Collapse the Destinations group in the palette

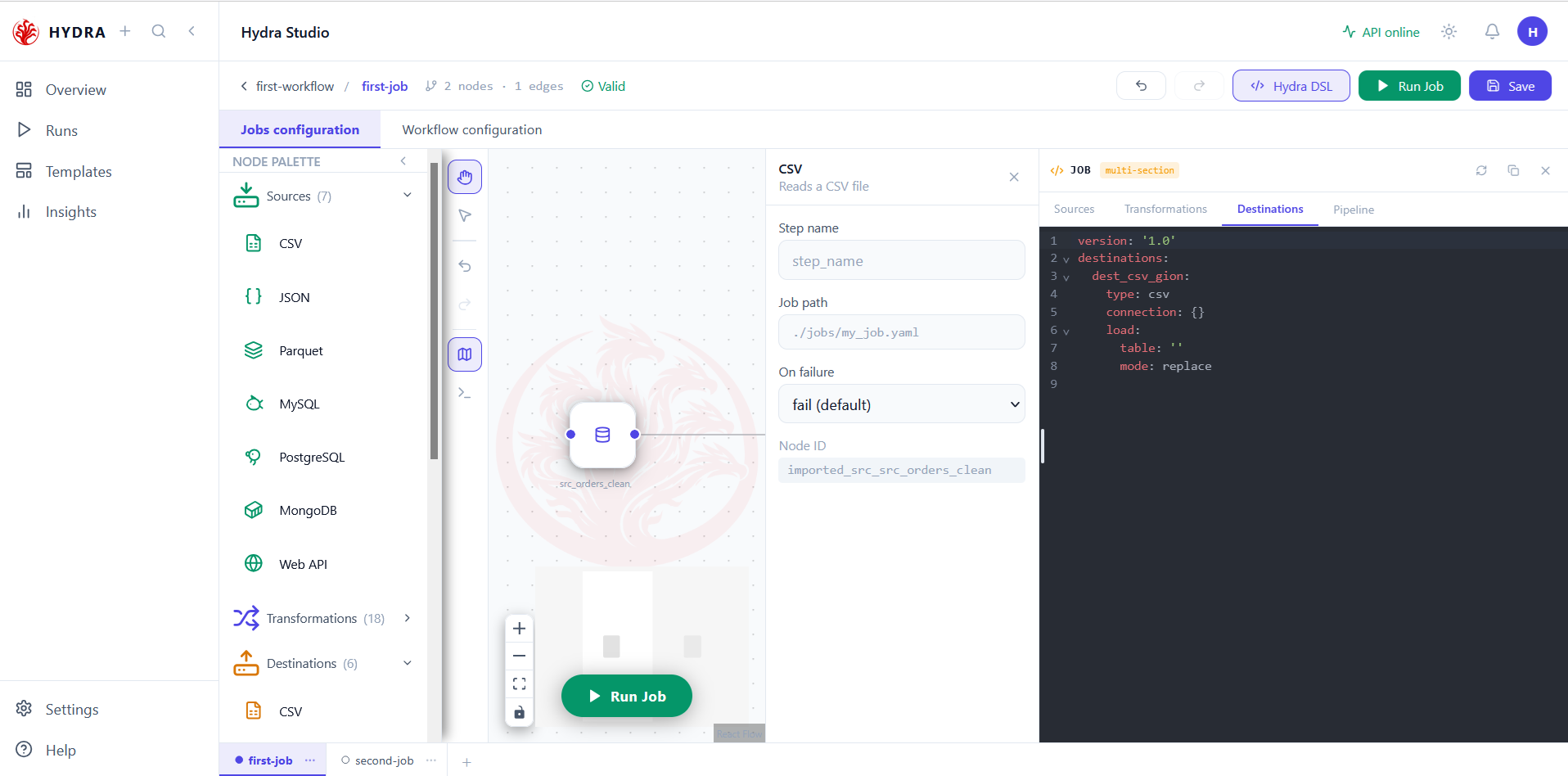point(408,663)
